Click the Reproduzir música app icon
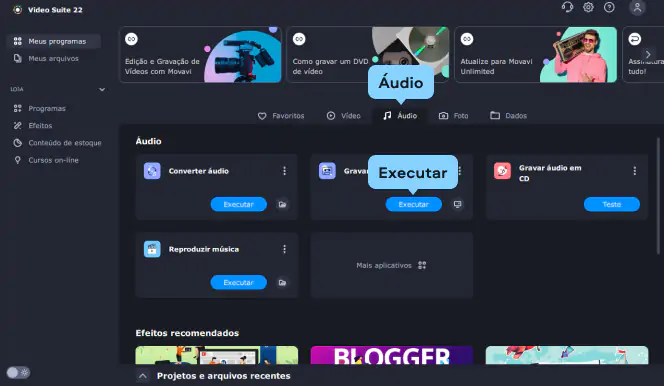Image resolution: width=664 pixels, height=386 pixels. pyautogui.click(x=152, y=249)
